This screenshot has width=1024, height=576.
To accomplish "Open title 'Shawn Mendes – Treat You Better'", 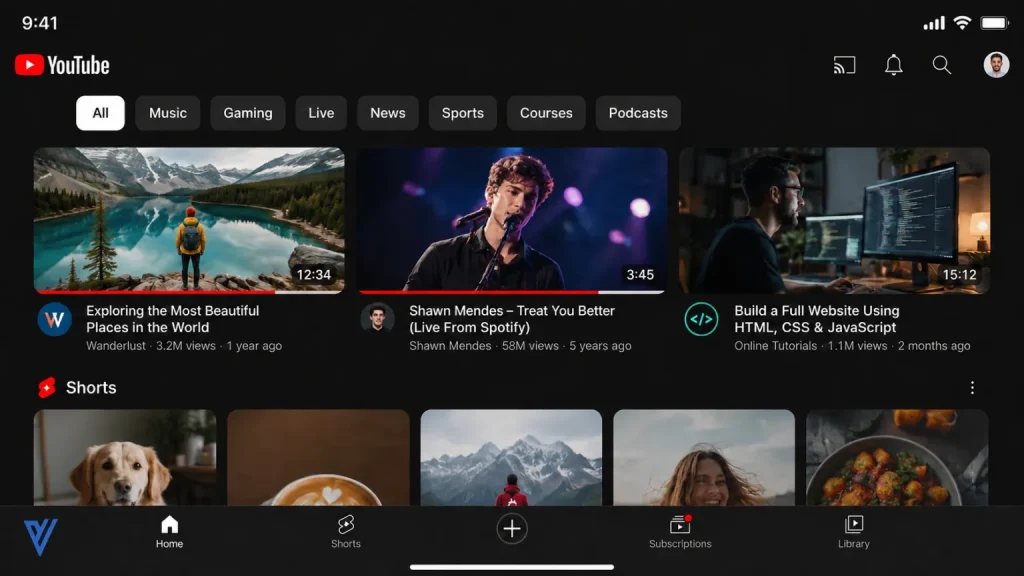I will (511, 319).
